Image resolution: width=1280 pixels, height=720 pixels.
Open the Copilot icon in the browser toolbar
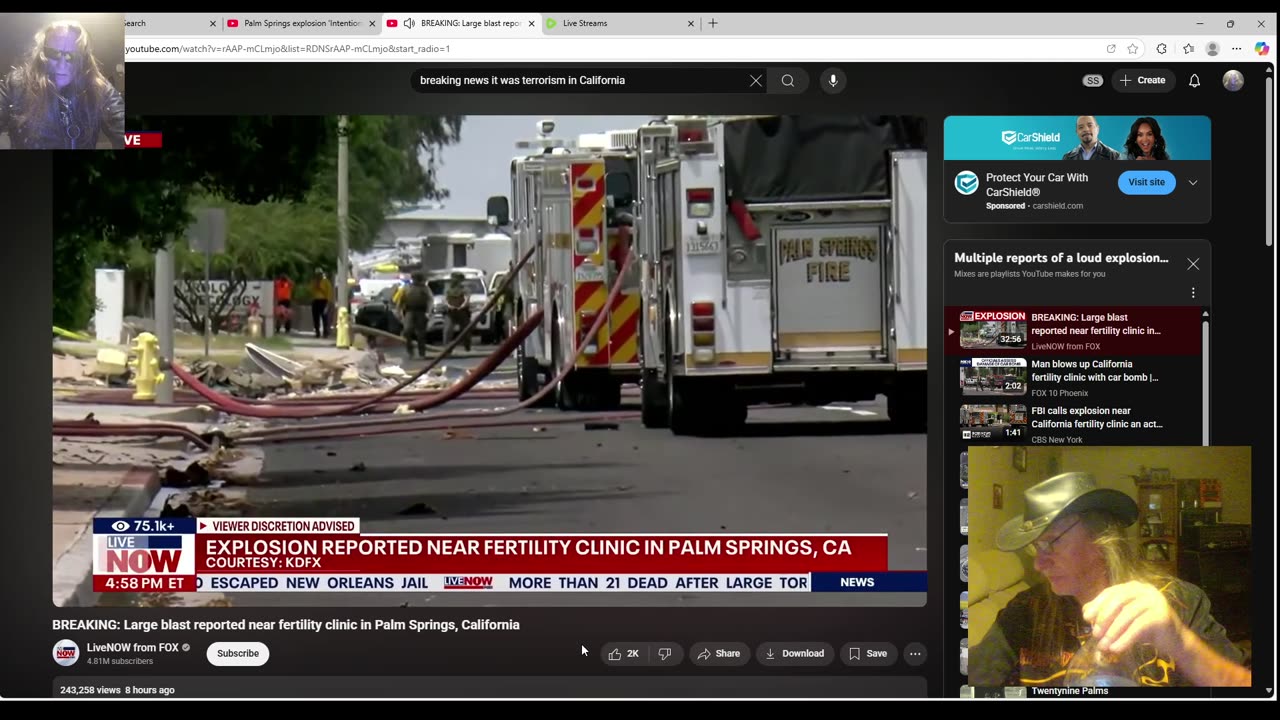(1262, 48)
